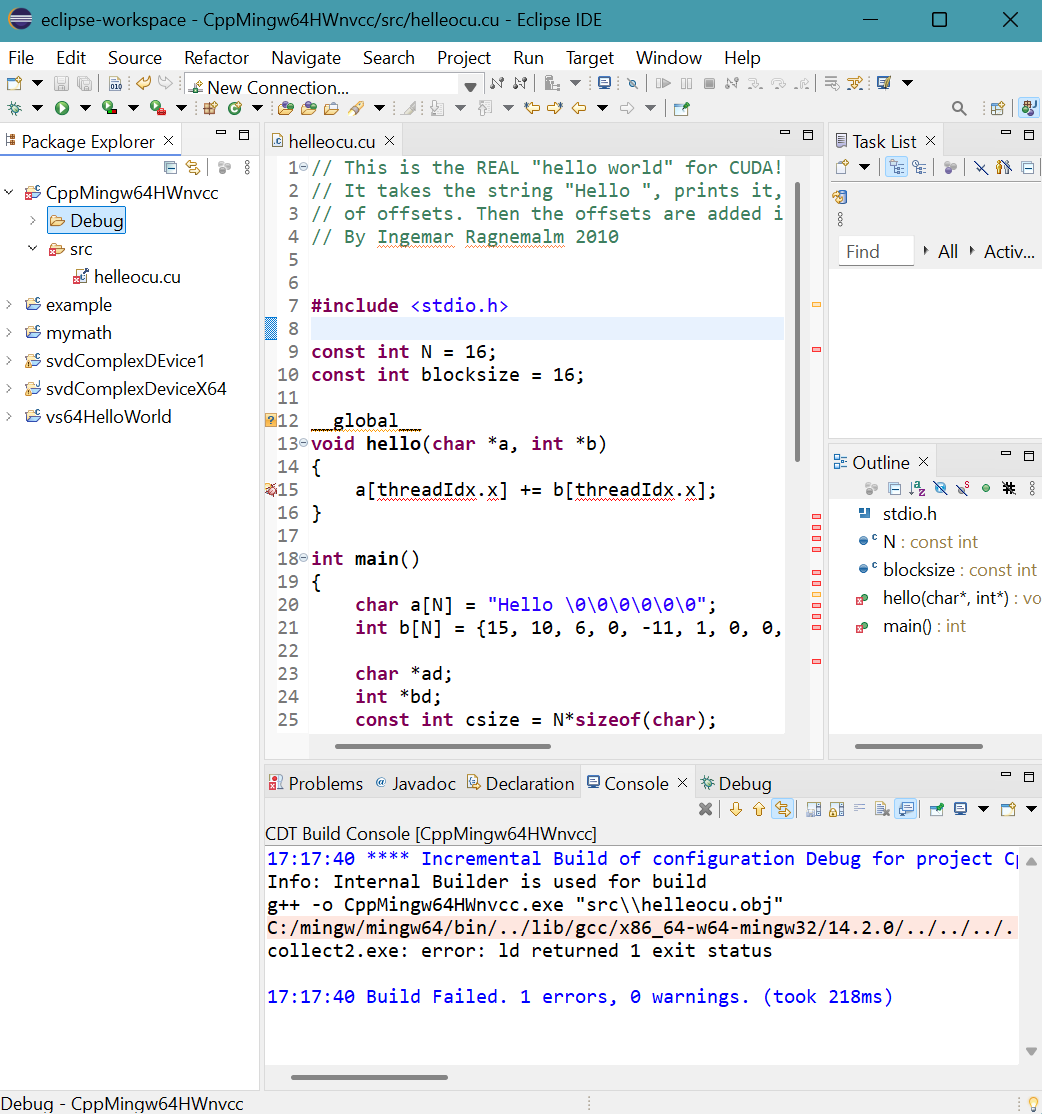Jump to next error with console down arrow
The width and height of the screenshot is (1042, 1114).
[x=736, y=809]
